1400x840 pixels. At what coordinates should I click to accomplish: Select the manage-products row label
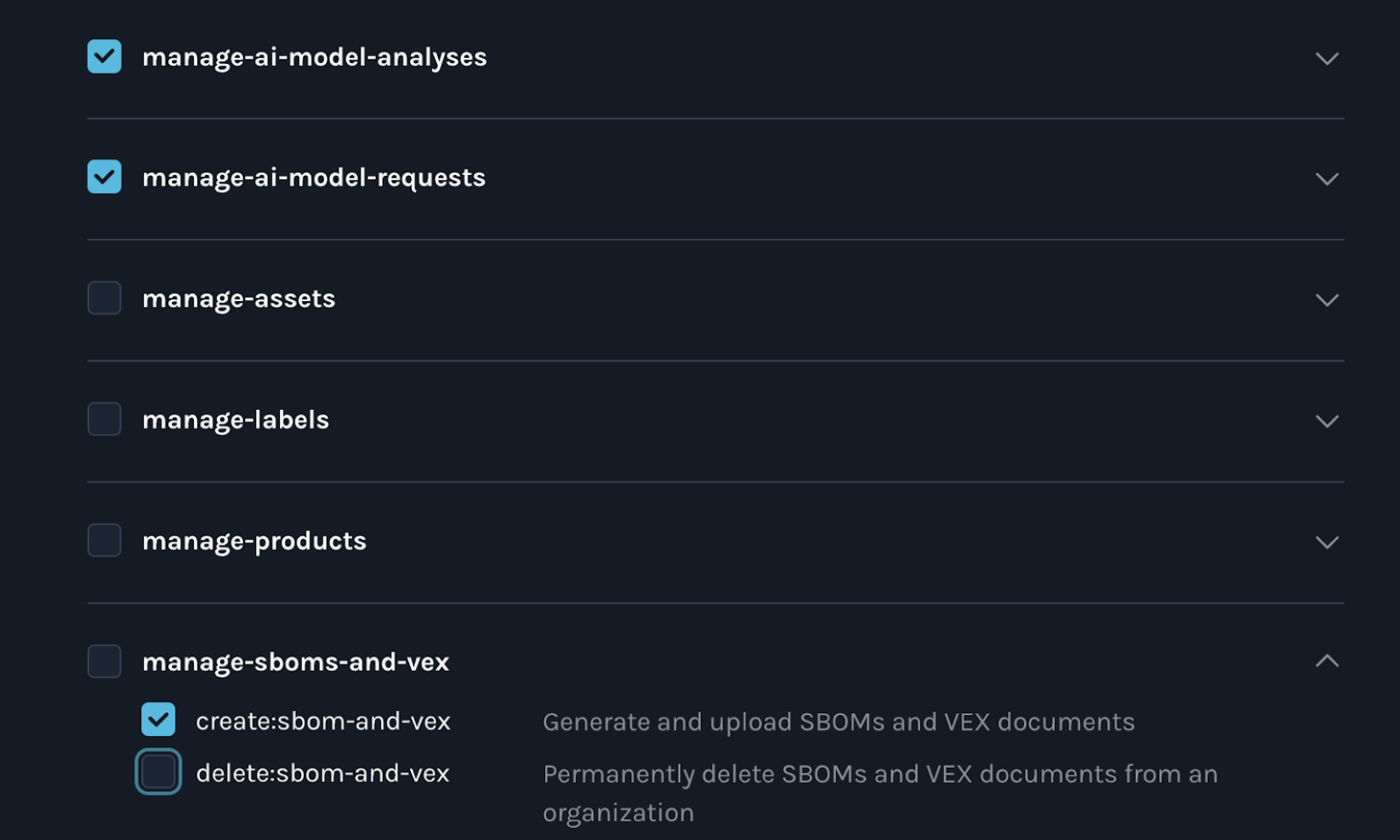point(254,542)
